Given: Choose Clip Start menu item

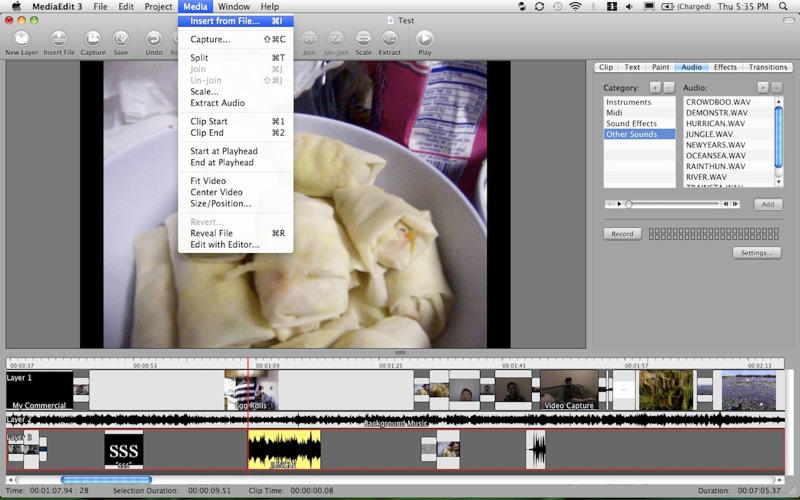Looking at the screenshot, I should 236,121.
